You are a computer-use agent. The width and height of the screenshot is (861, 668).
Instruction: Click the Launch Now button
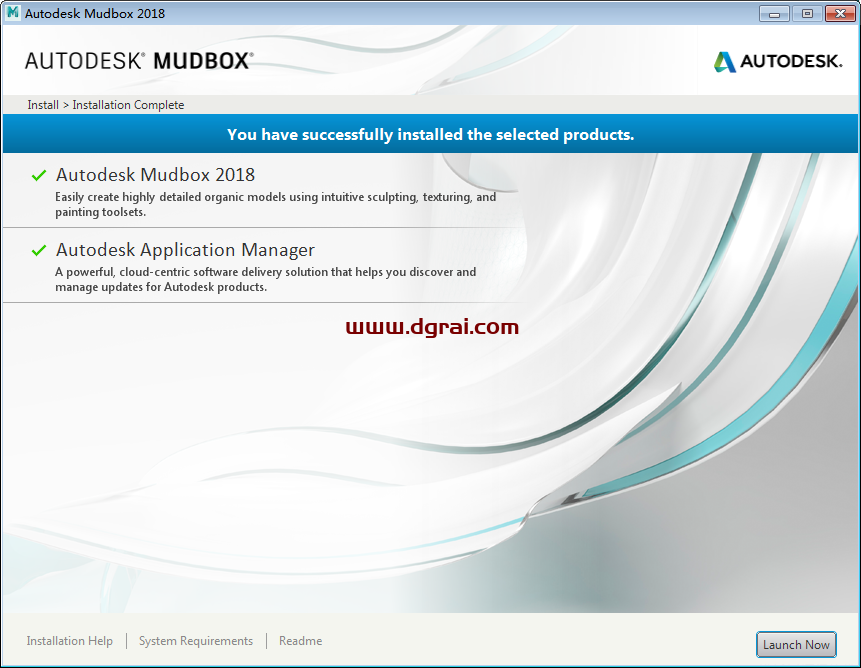pyautogui.click(x=796, y=644)
